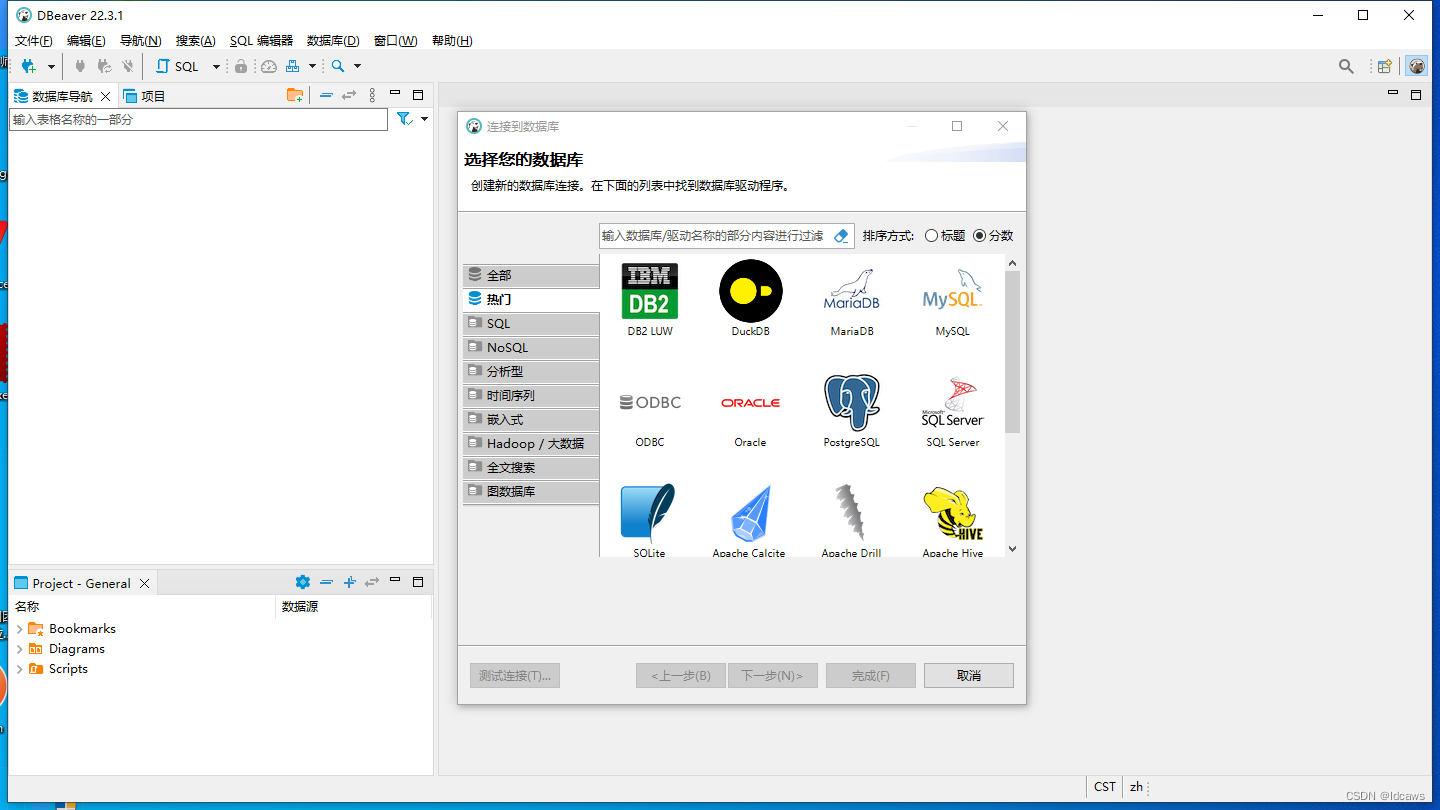
Task: Click the zh locale status bar entry
Action: tap(1136, 787)
